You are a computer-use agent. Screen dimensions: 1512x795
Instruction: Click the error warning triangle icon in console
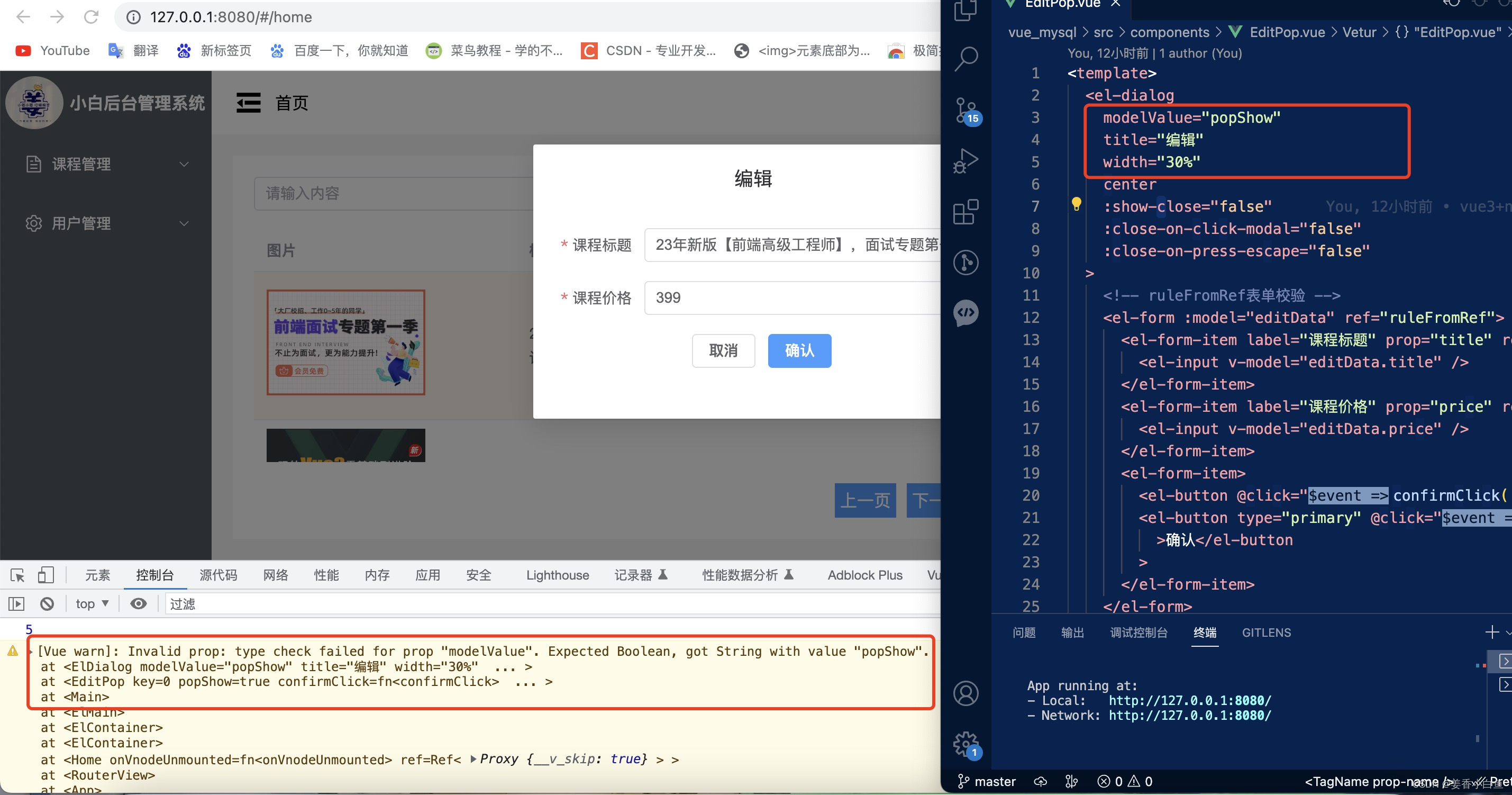click(12, 651)
